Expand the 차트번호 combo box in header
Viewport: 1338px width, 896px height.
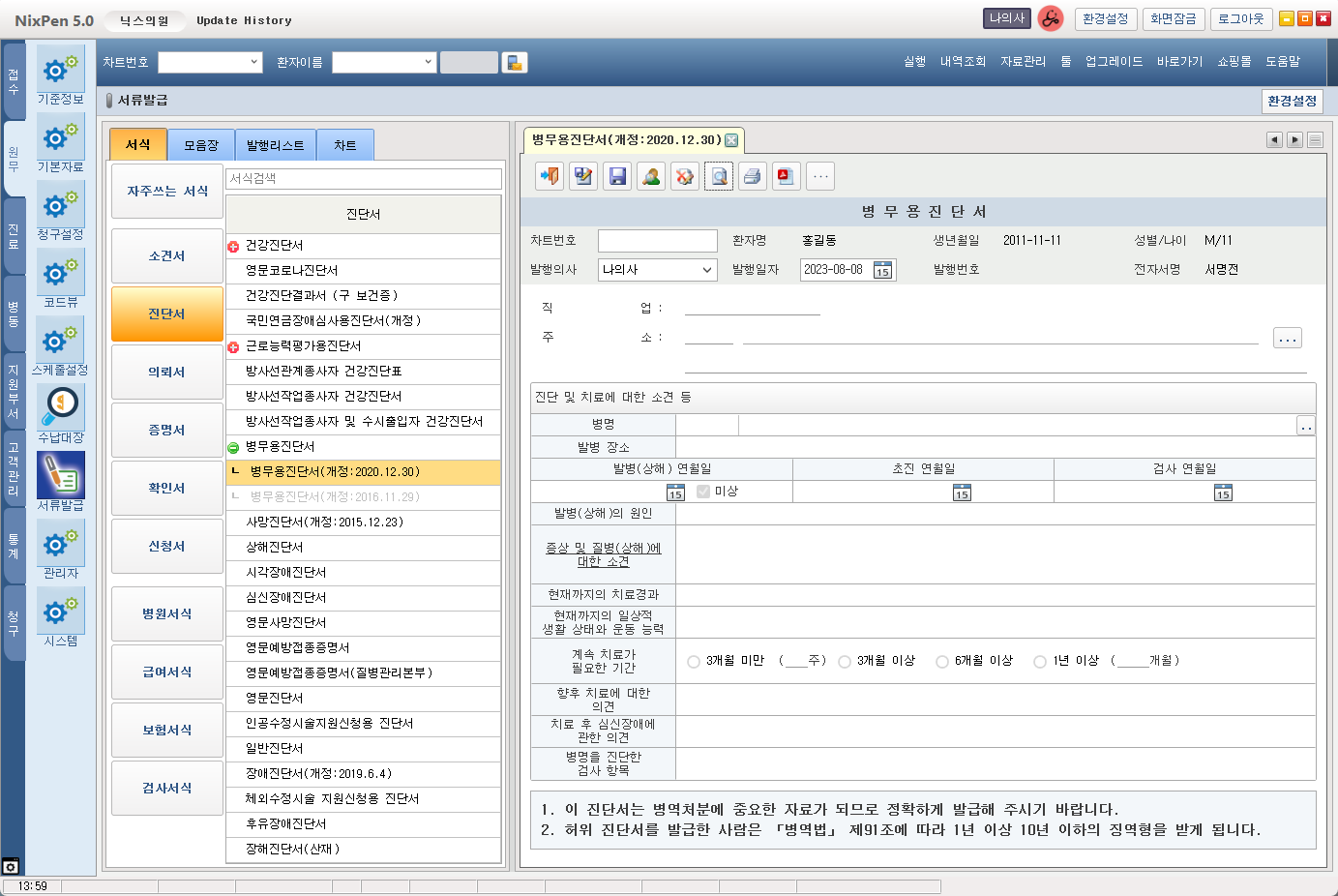click(254, 62)
